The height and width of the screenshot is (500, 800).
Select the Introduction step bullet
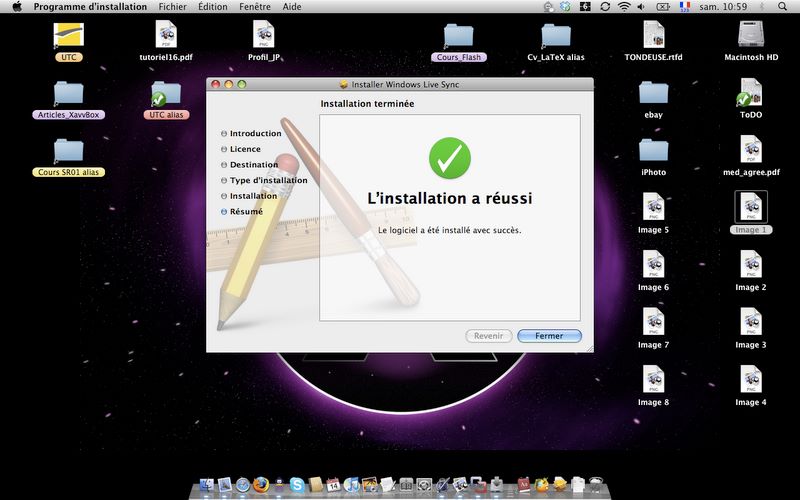click(x=223, y=133)
